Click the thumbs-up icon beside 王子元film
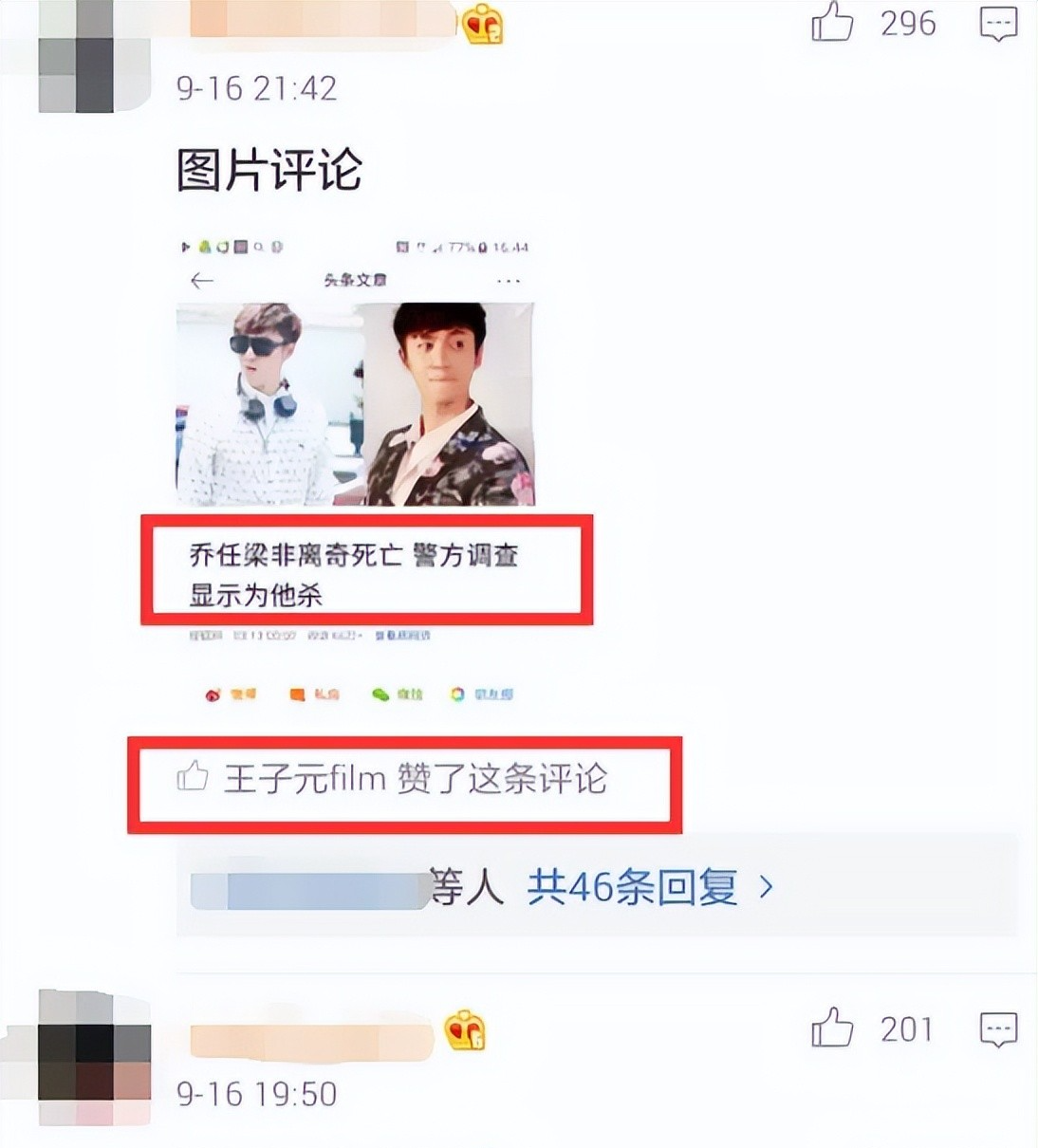Image resolution: width=1038 pixels, height=1148 pixels. point(193,777)
